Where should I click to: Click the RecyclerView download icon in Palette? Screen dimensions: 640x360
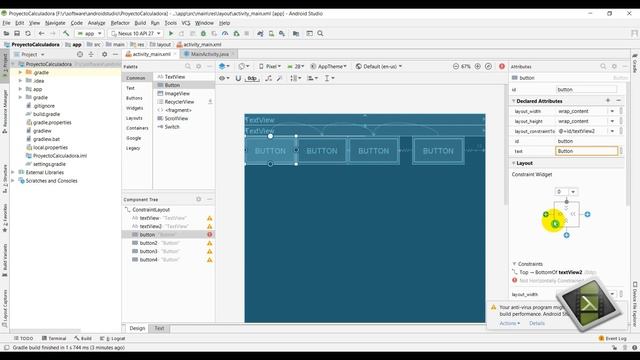click(210, 102)
